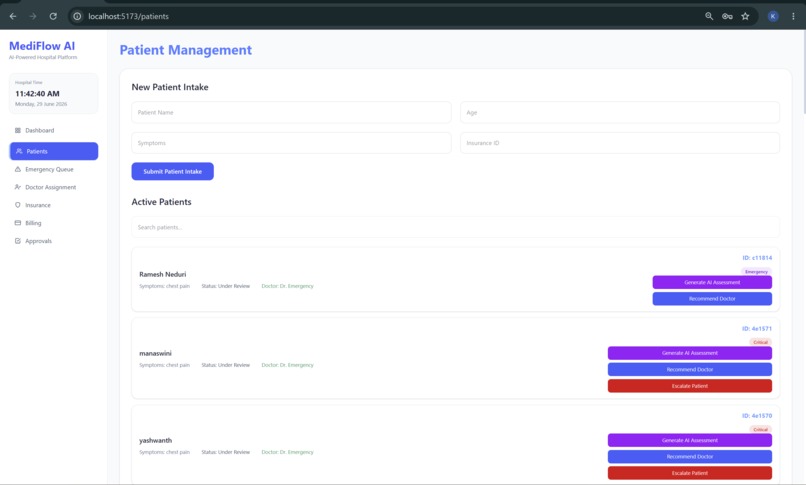The image size is (806, 485).
Task: Click the password key icon
Action: [727, 16]
